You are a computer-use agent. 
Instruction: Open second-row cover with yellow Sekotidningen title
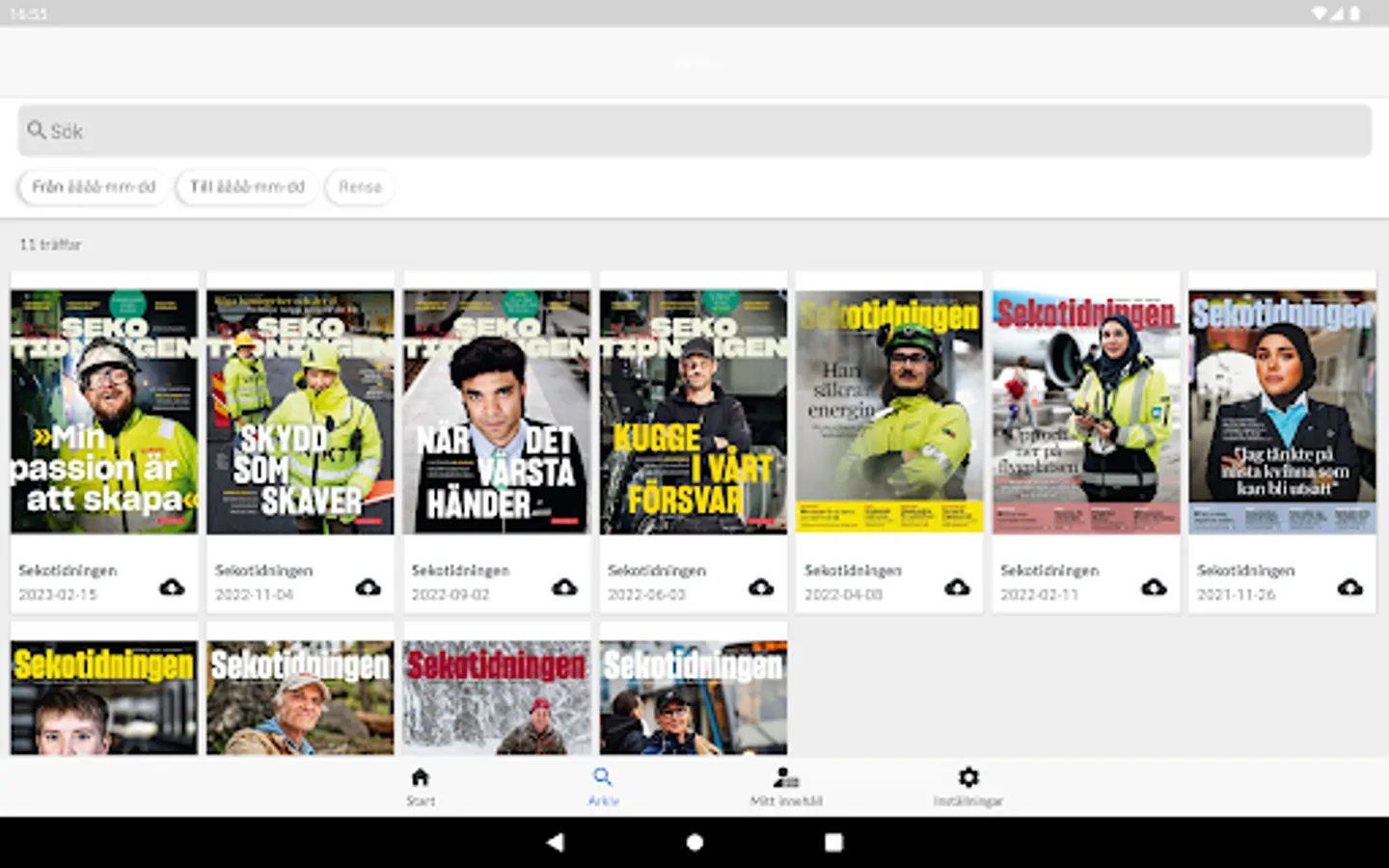point(104,697)
